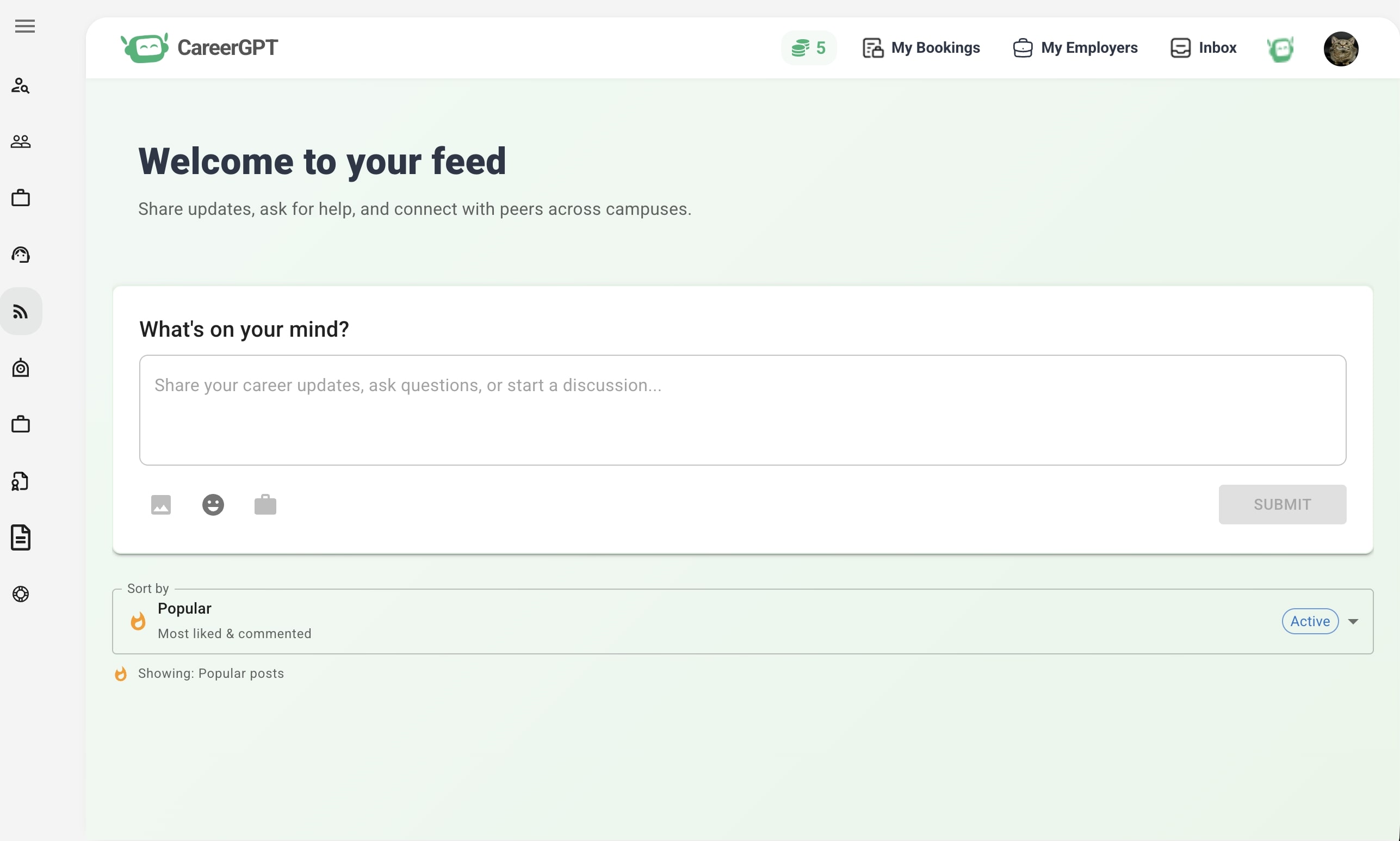Go to My Employers

[x=1074, y=48]
